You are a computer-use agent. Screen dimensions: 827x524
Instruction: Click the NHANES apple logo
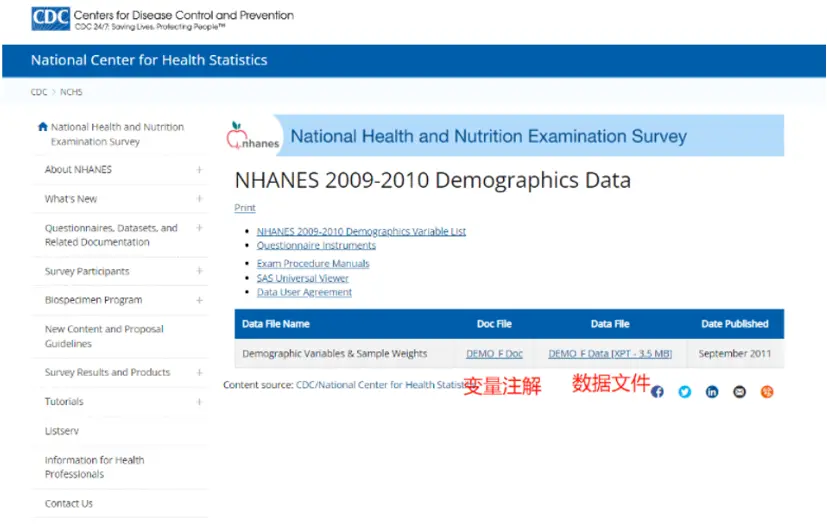tap(253, 136)
